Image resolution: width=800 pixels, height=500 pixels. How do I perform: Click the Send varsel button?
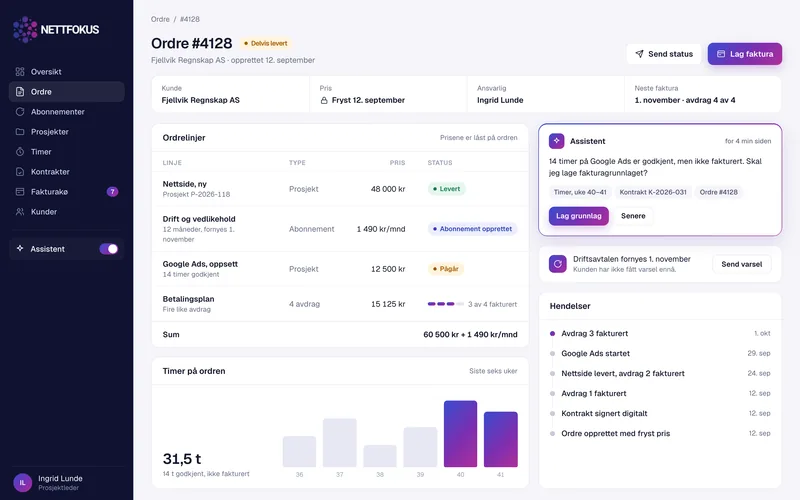click(x=741, y=264)
